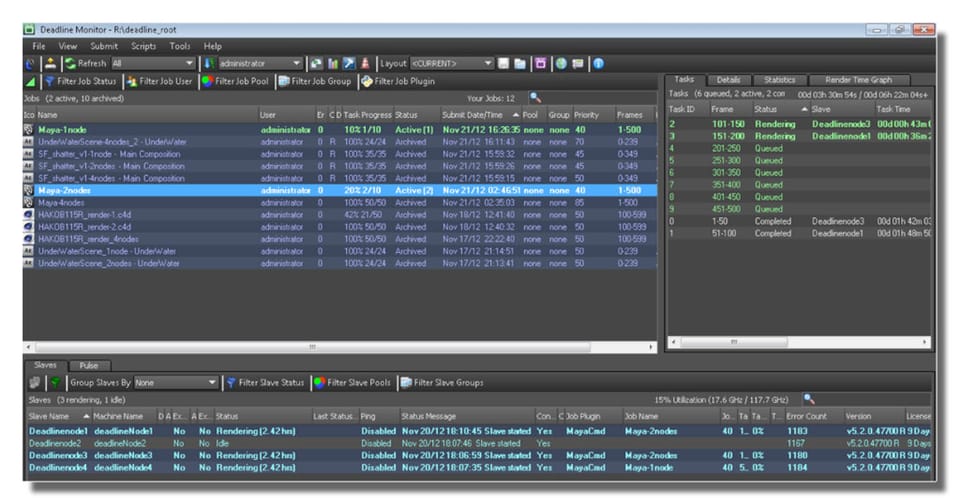Viewport: 960px width, 503px height.
Task: Sort jobs by Task Progress column
Action: 367,115
